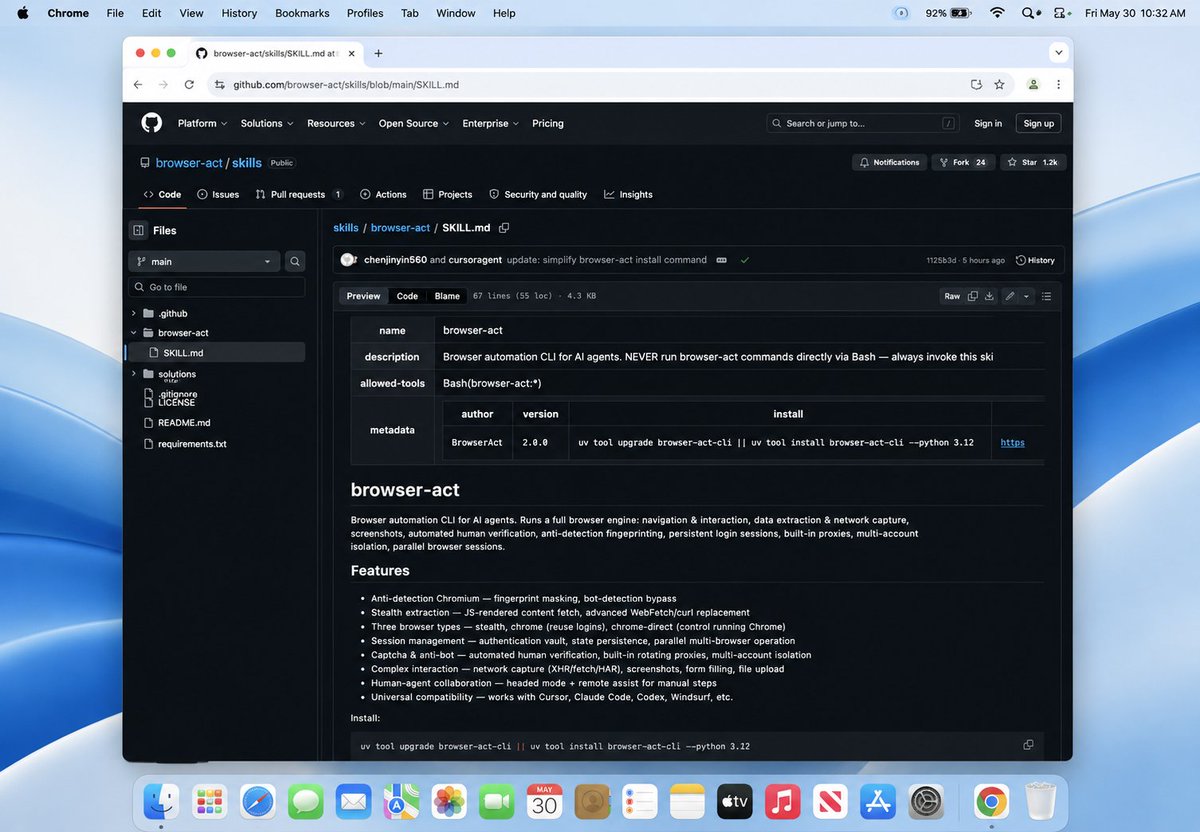The width and height of the screenshot is (1200, 832).
Task: Open more edit options dropdown arrow
Action: coord(1026,296)
